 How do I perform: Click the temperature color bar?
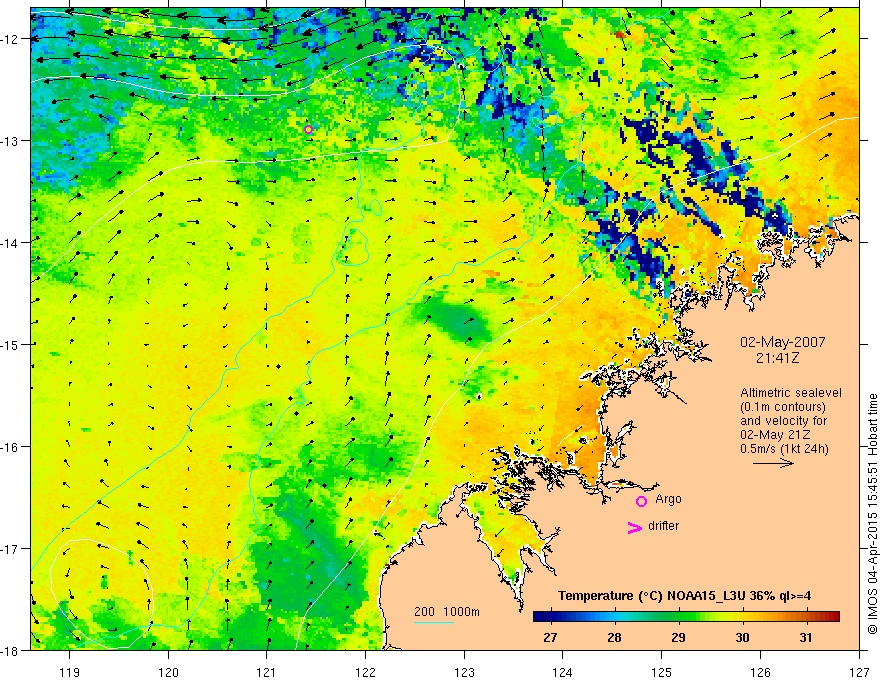(686, 616)
